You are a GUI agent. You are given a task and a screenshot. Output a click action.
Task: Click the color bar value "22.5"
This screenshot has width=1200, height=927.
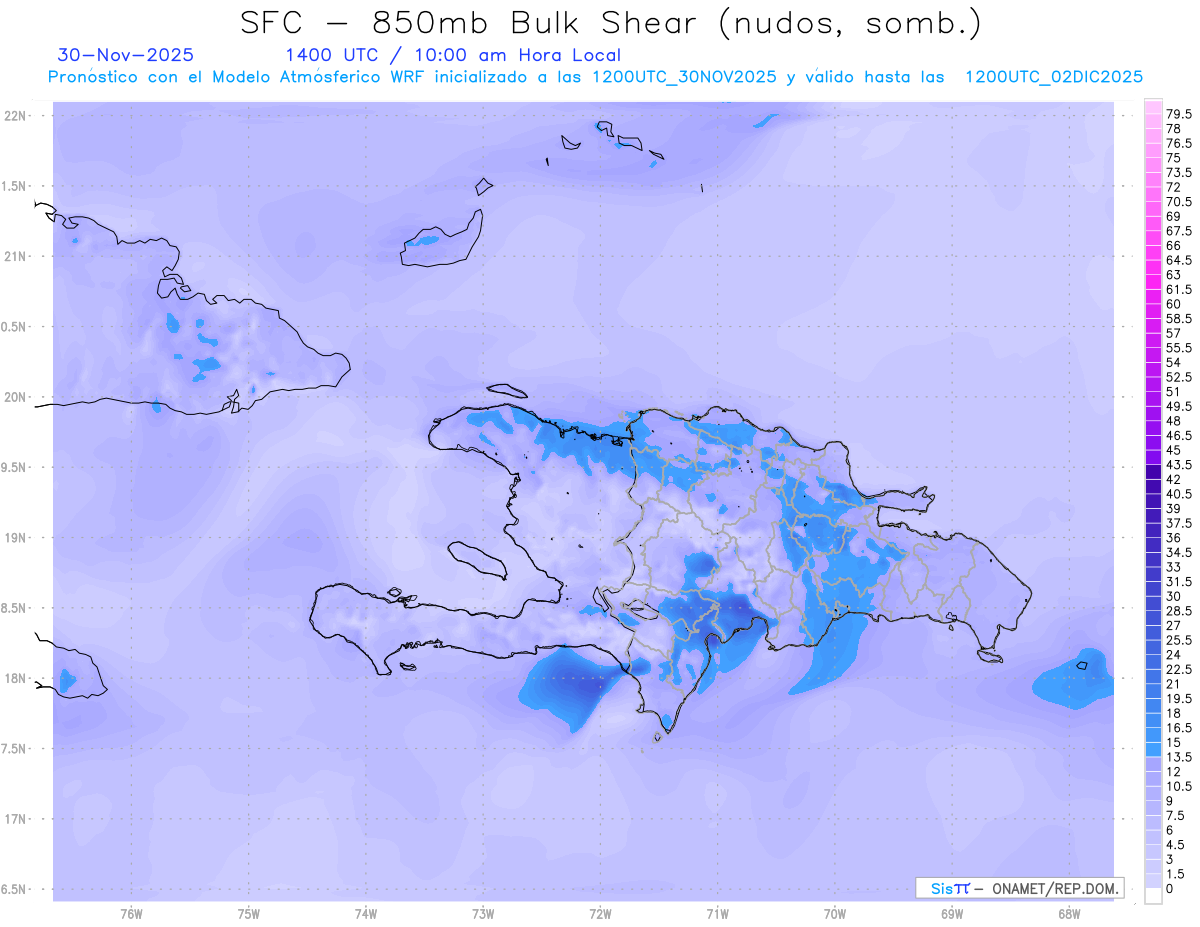point(1179,669)
